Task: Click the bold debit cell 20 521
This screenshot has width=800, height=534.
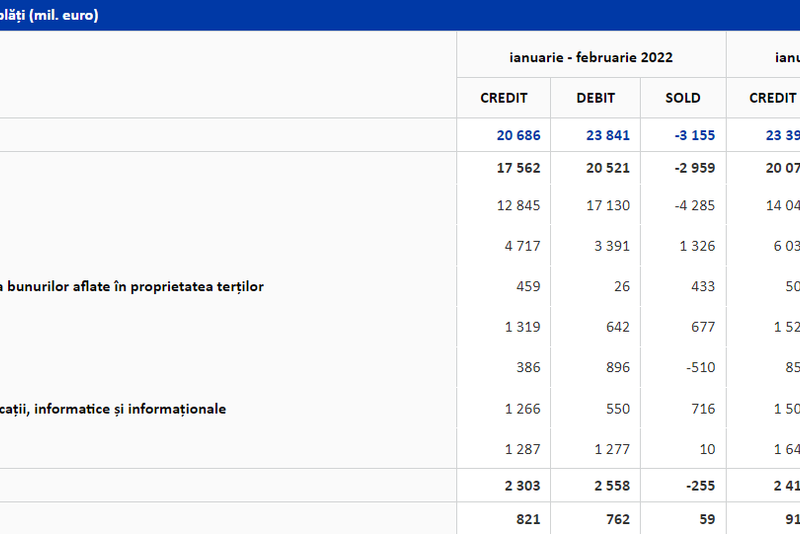Action: click(x=608, y=168)
